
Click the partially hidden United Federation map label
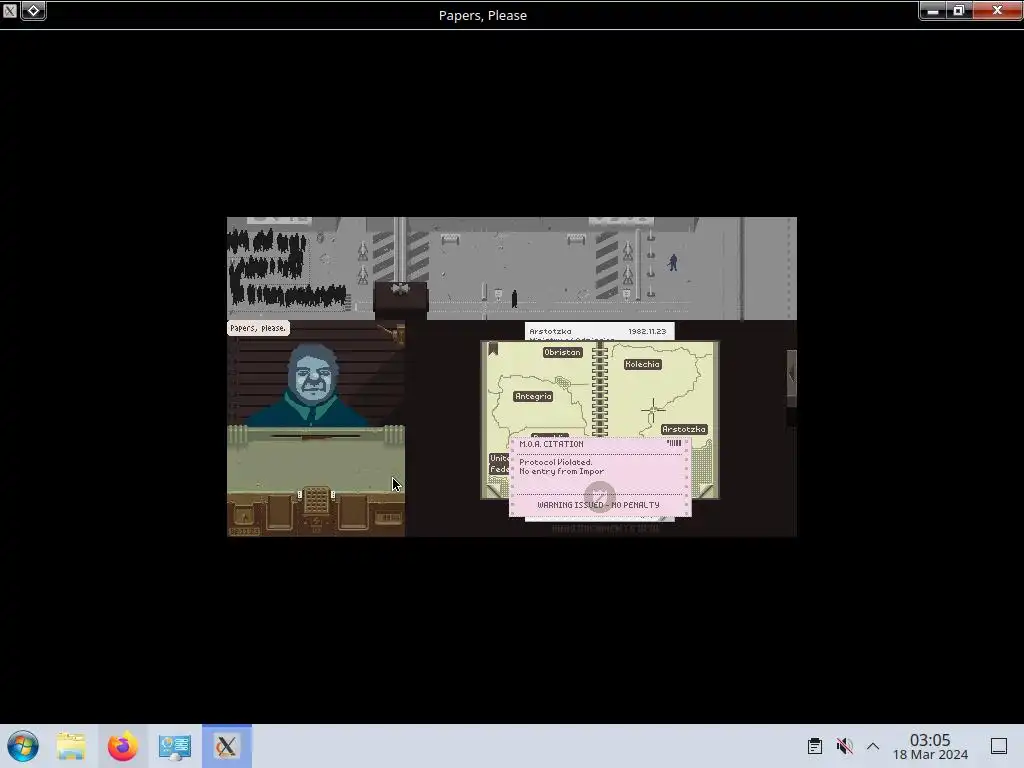[499, 464]
